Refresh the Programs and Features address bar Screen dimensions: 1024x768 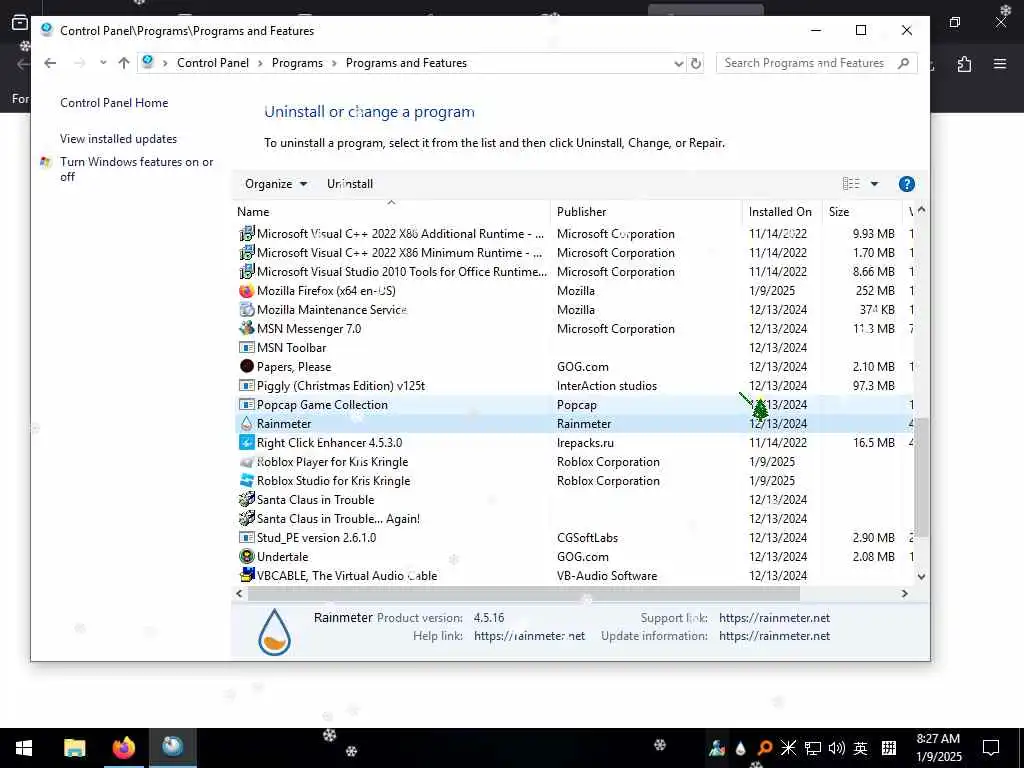(696, 63)
